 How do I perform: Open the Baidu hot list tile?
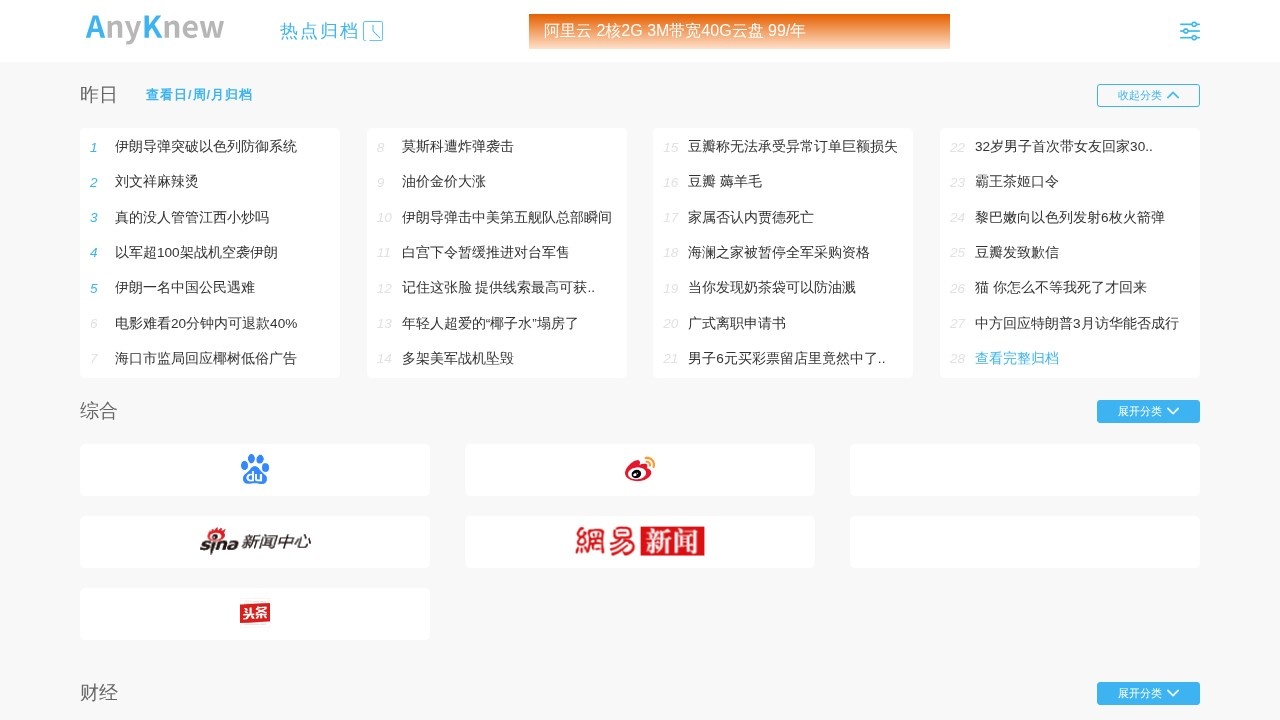255,469
